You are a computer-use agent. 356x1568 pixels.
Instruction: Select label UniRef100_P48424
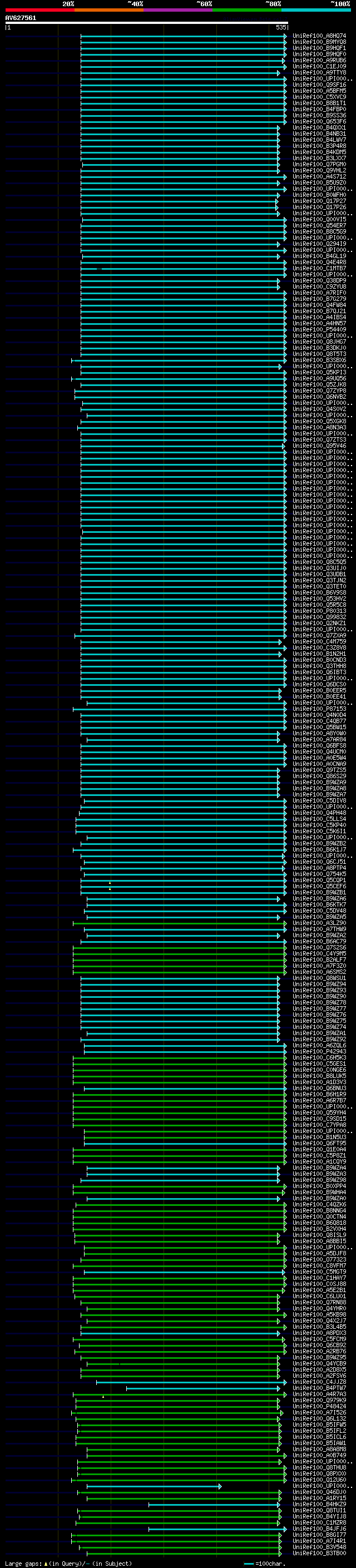pos(319,1407)
